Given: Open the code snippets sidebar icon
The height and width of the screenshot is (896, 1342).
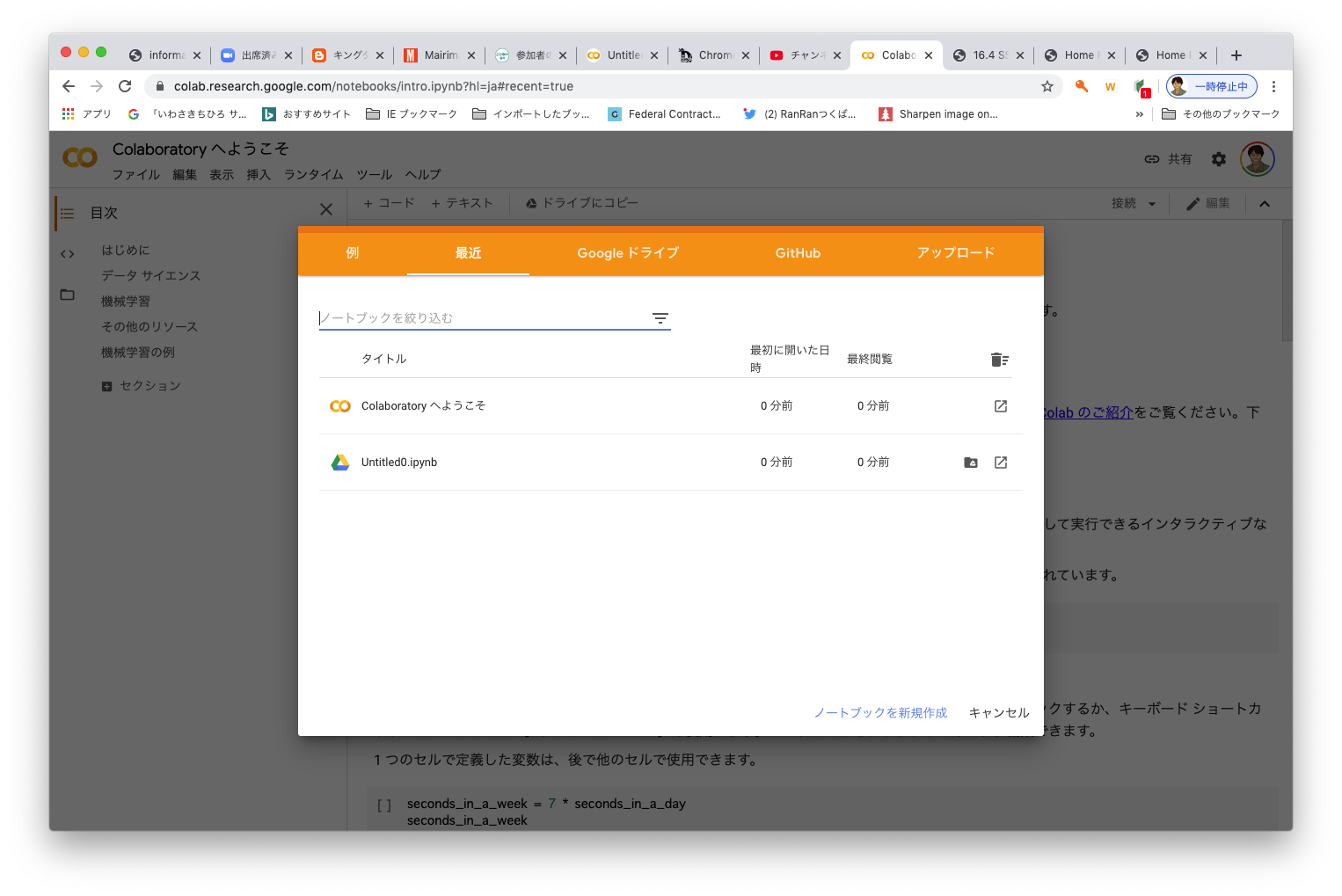Looking at the screenshot, I should 68,254.
